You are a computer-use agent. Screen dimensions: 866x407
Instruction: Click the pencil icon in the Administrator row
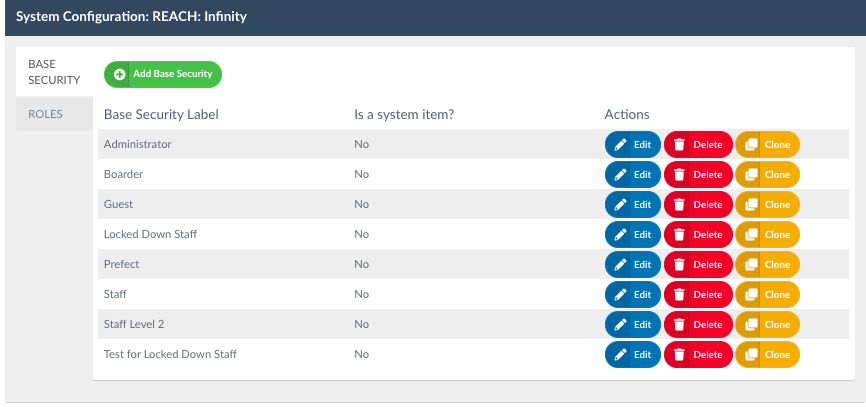point(620,145)
